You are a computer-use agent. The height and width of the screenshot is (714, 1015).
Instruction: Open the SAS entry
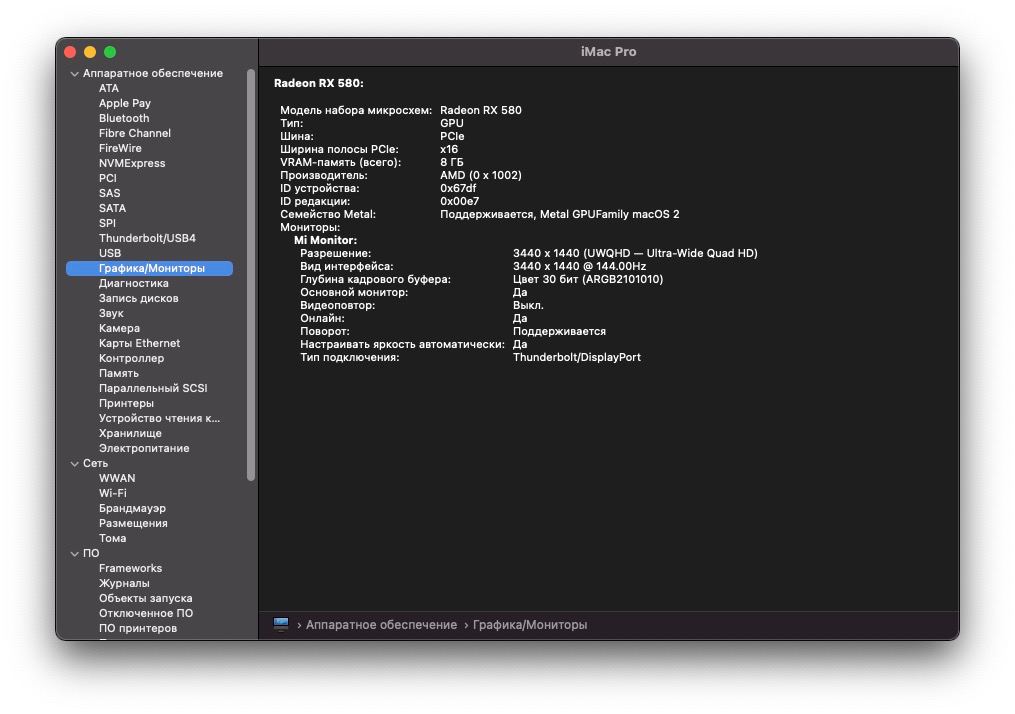109,193
